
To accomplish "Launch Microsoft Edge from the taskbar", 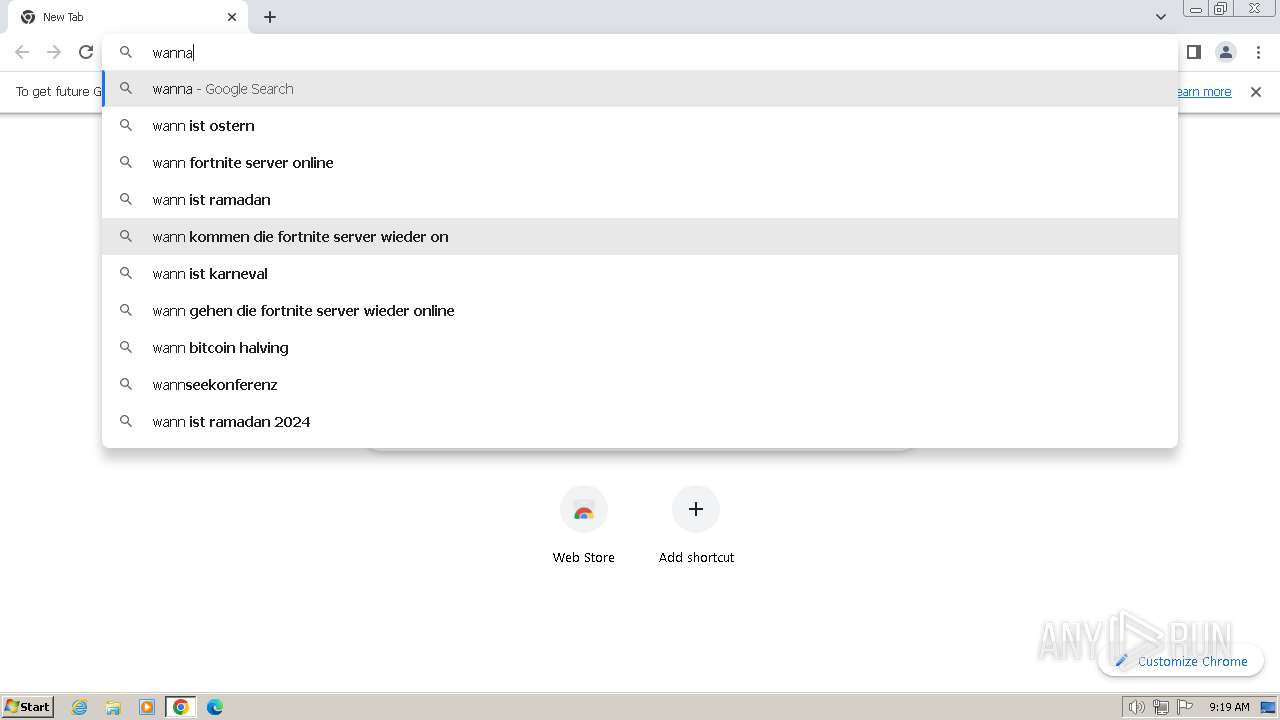I will tap(215, 707).
